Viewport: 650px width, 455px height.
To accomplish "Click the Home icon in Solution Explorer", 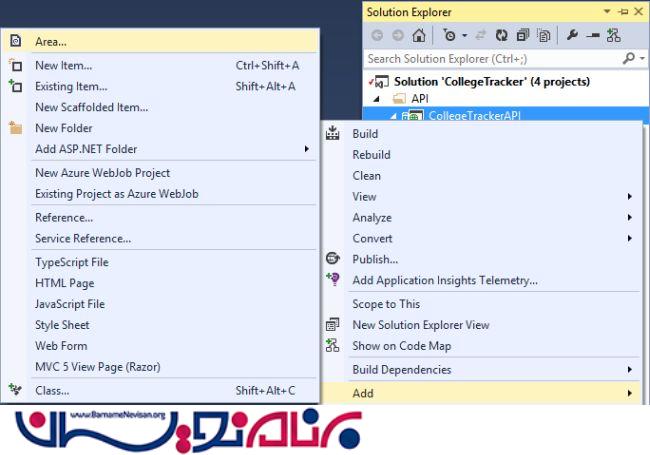I will point(419,36).
